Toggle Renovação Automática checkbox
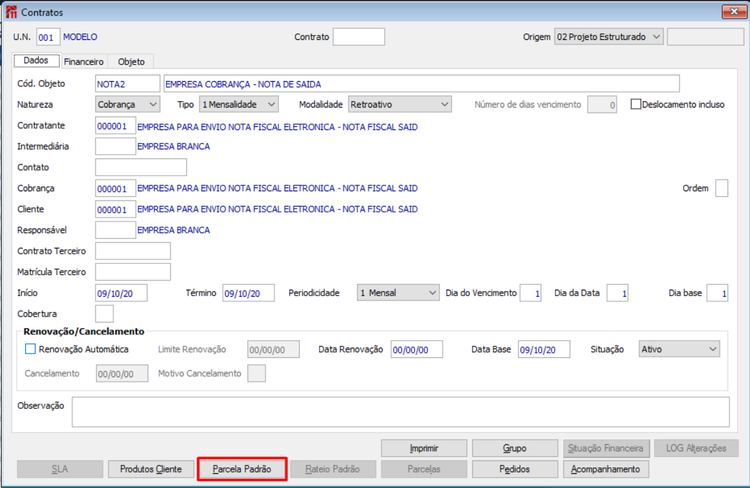This screenshot has height=488, width=750. tap(30, 349)
